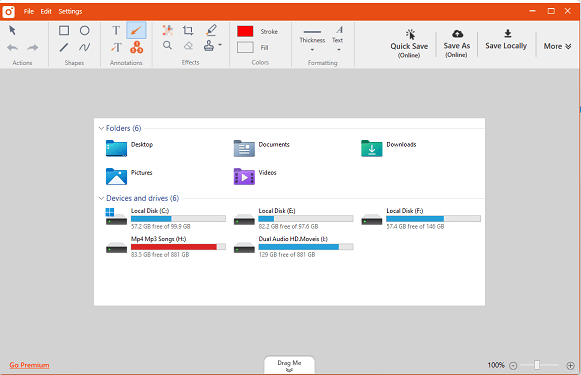
Task: Click the zoom slider handle
Action: 537,365
